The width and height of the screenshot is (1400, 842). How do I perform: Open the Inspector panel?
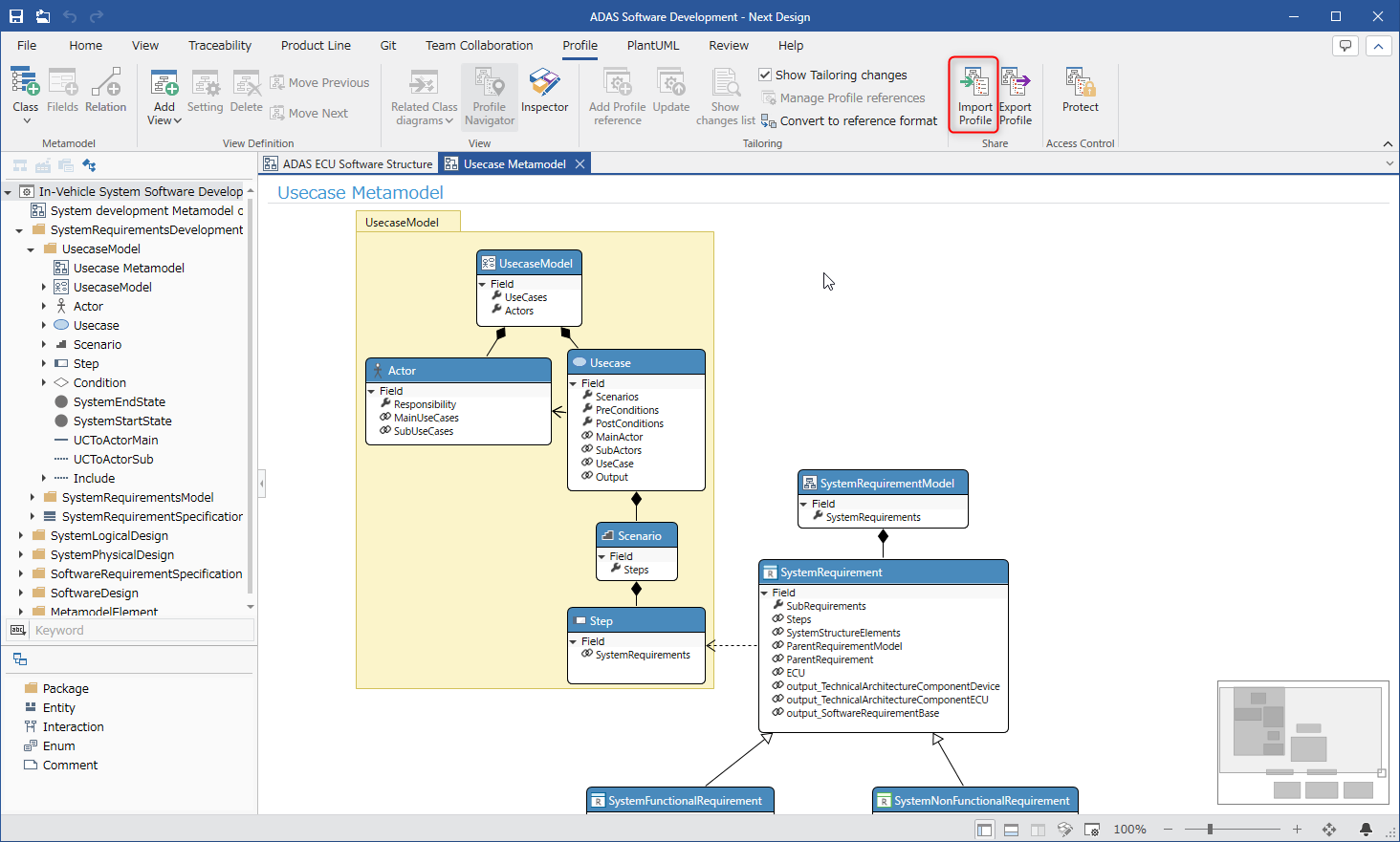pyautogui.click(x=544, y=91)
